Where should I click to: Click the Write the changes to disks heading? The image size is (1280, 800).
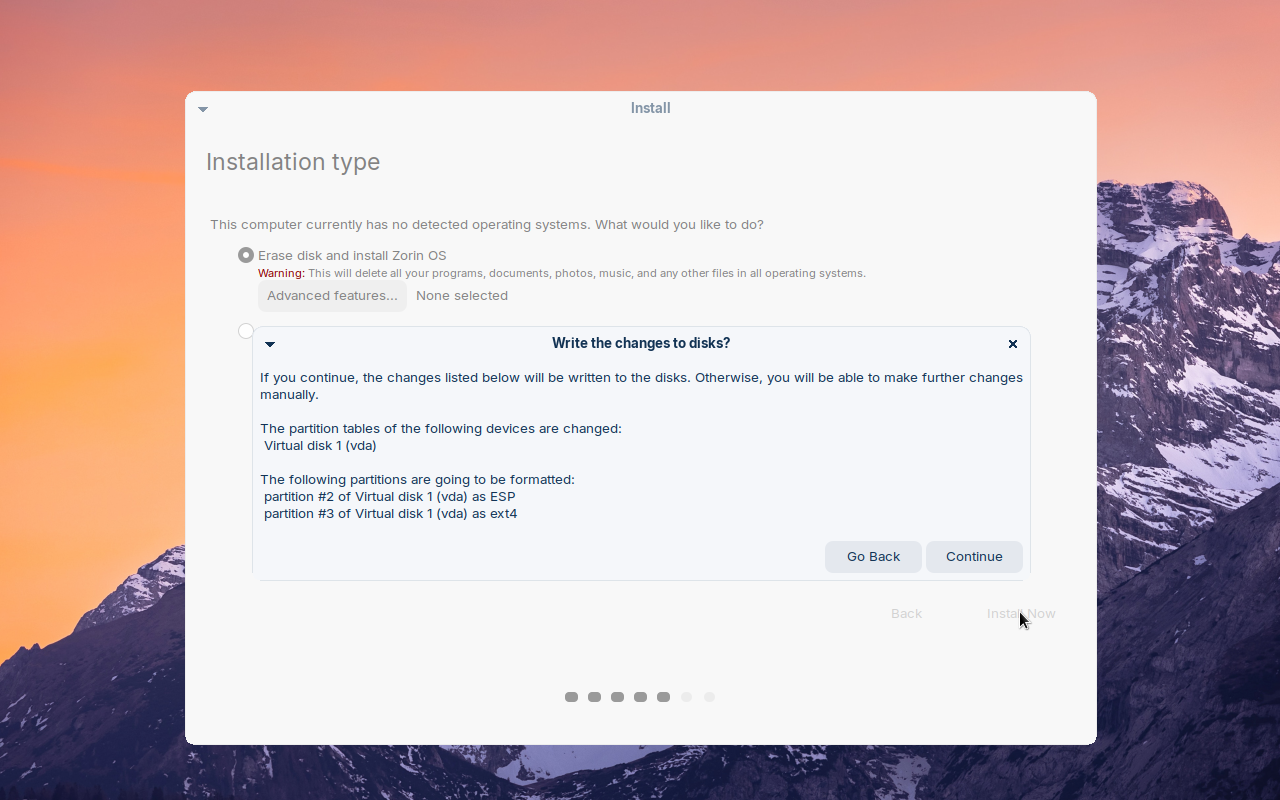coord(641,343)
